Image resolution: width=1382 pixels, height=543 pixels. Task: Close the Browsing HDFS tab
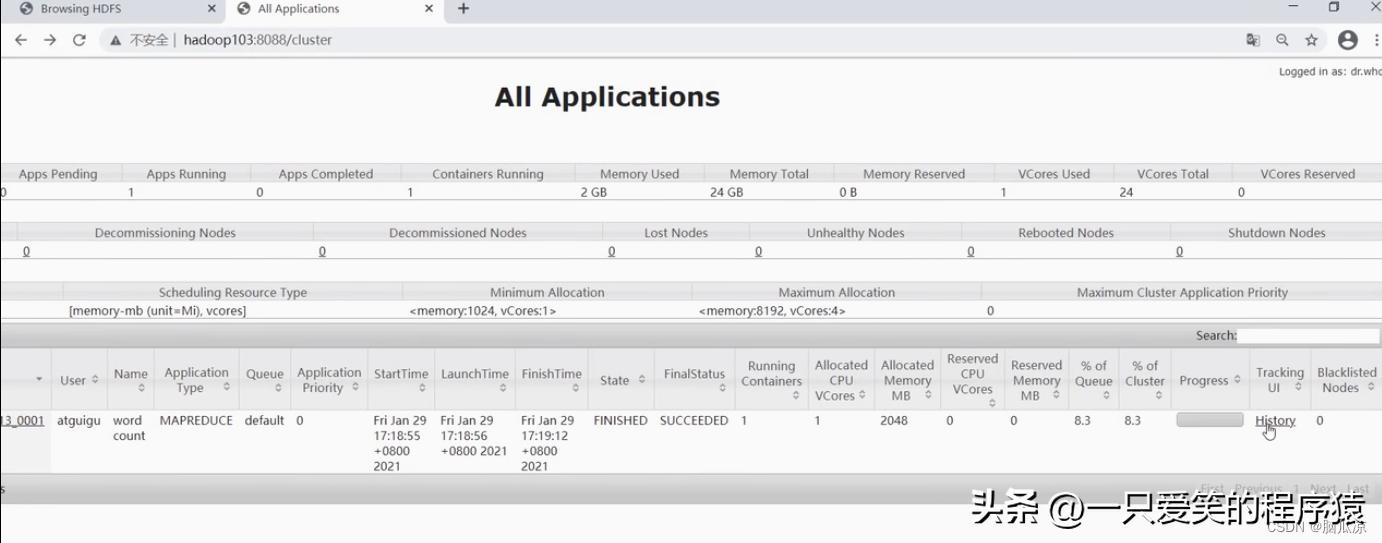click(212, 9)
